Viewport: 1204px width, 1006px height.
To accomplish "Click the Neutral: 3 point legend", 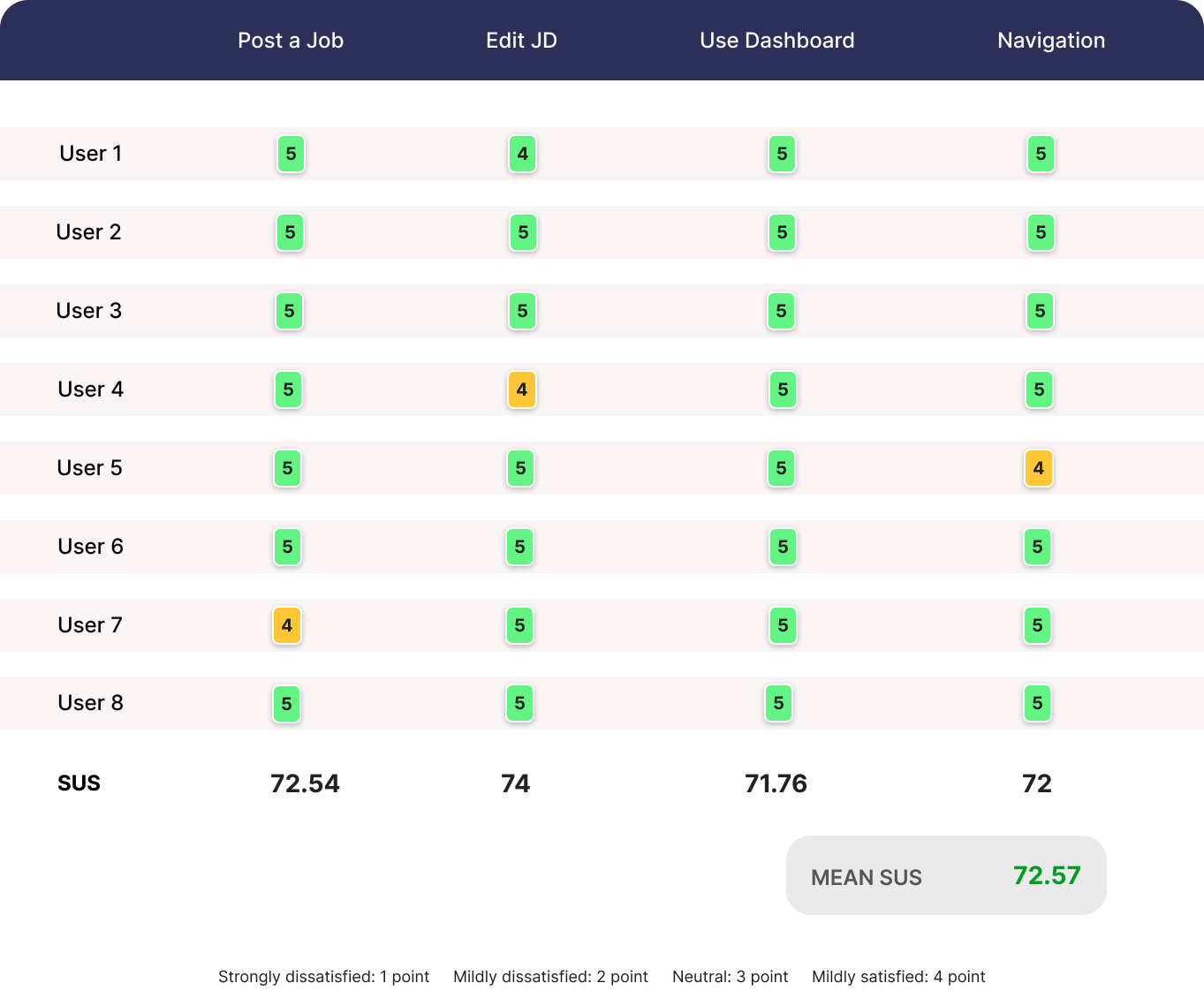I will (731, 977).
